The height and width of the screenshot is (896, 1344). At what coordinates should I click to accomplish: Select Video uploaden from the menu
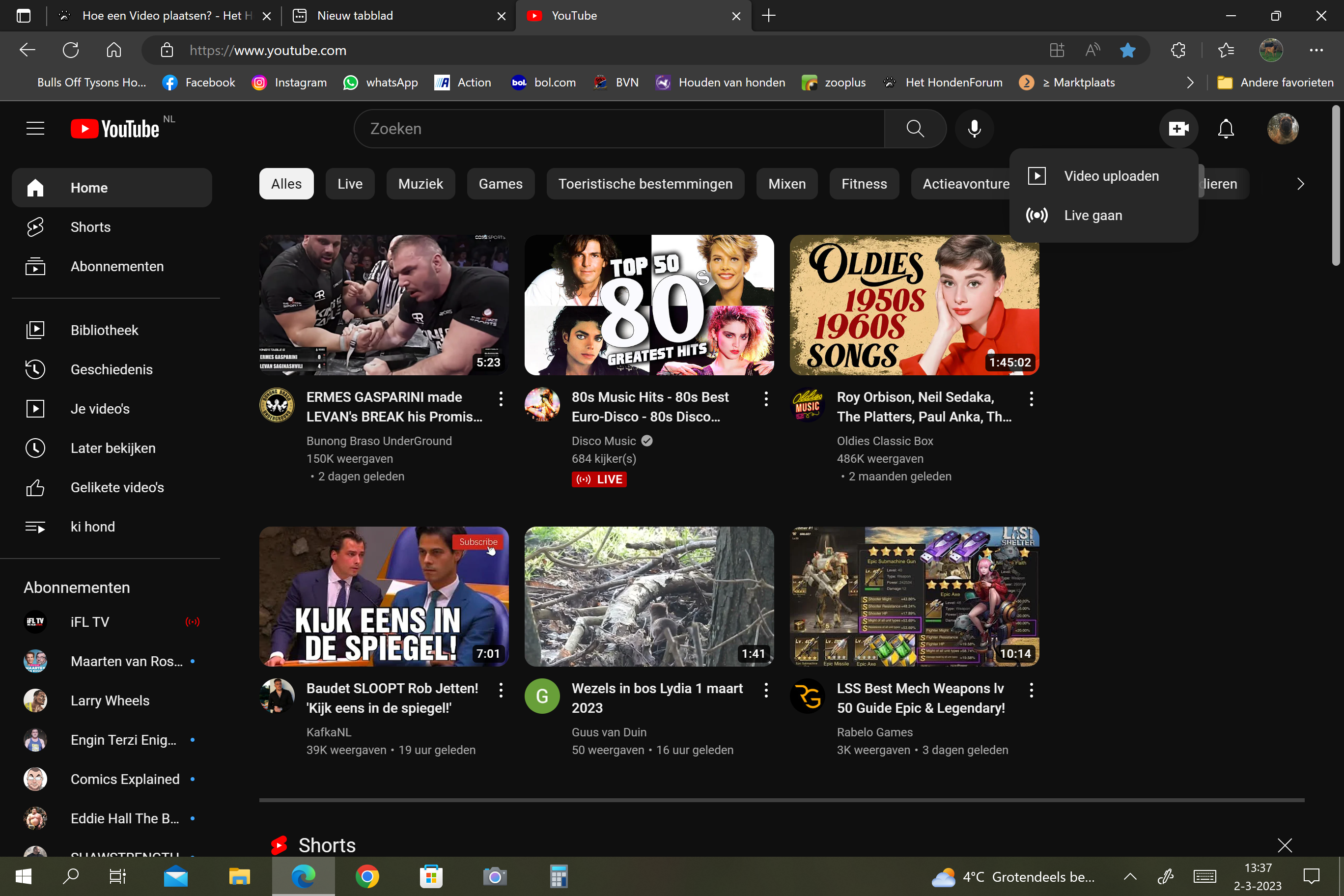(1111, 176)
